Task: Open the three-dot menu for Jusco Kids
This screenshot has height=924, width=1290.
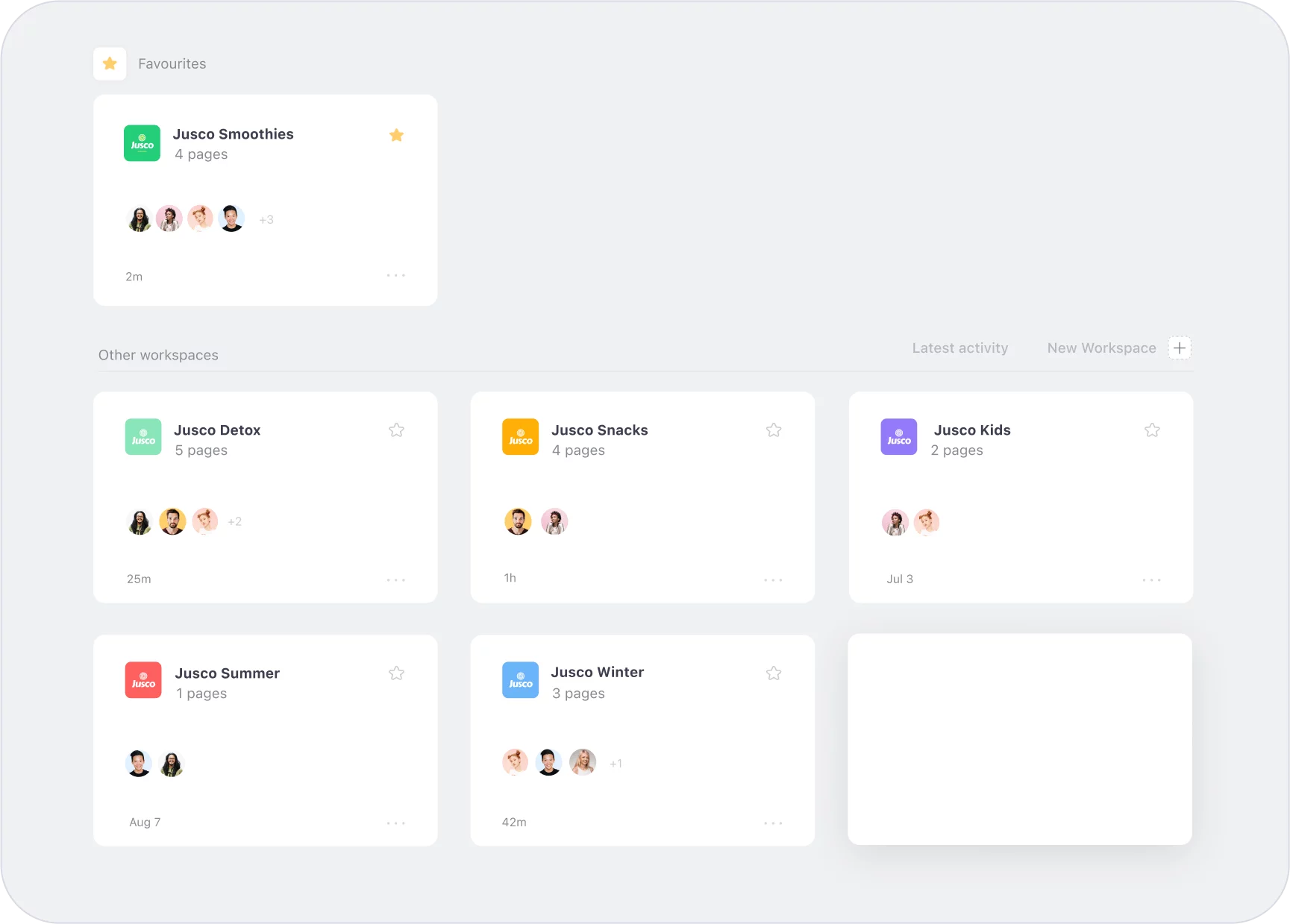Action: [1152, 579]
